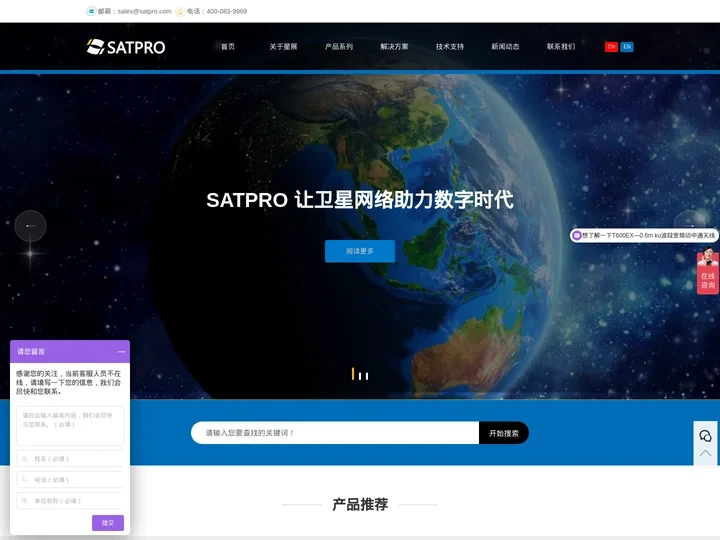
Task: Open 解决方案 menu item
Action: point(394,46)
